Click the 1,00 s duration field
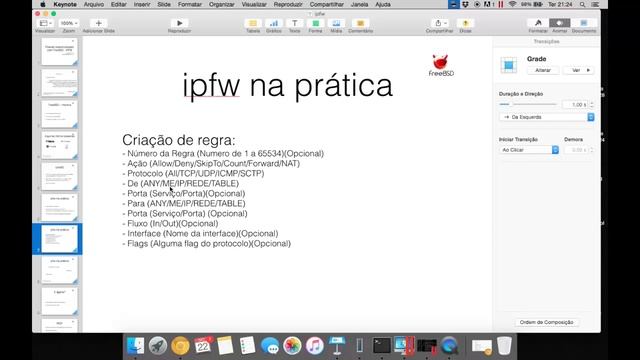 [x=575, y=105]
